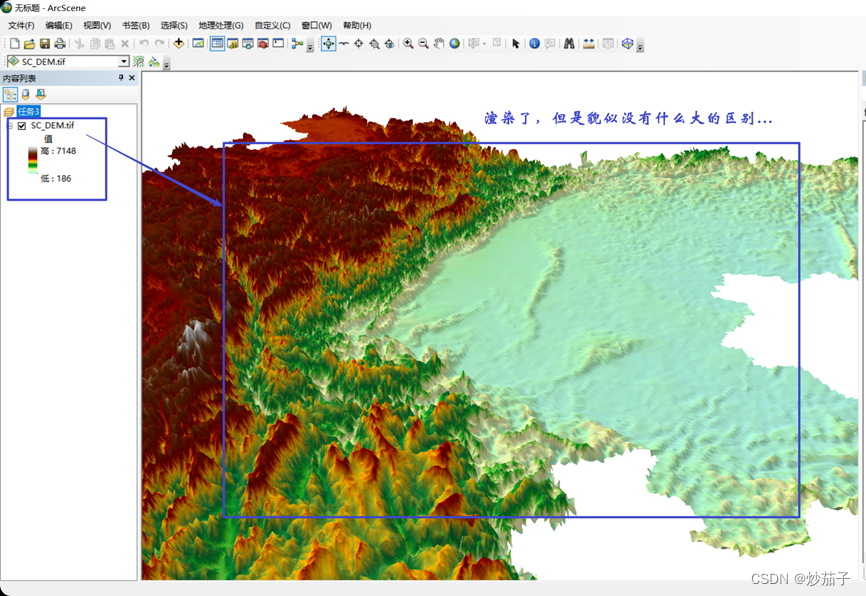
Task: Open the Table of Contents window
Action: click(218, 44)
